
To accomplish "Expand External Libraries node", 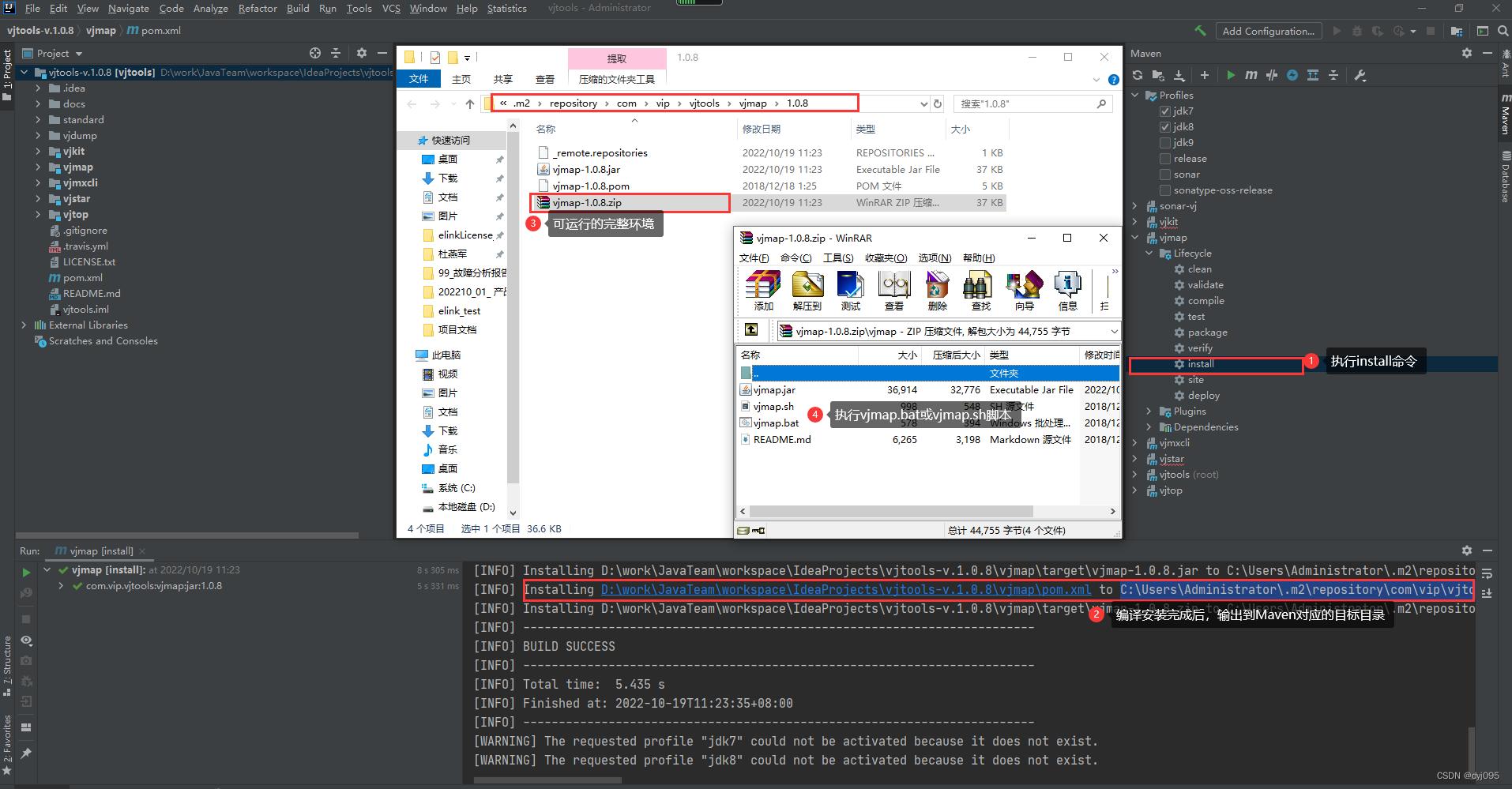I will click(x=24, y=325).
